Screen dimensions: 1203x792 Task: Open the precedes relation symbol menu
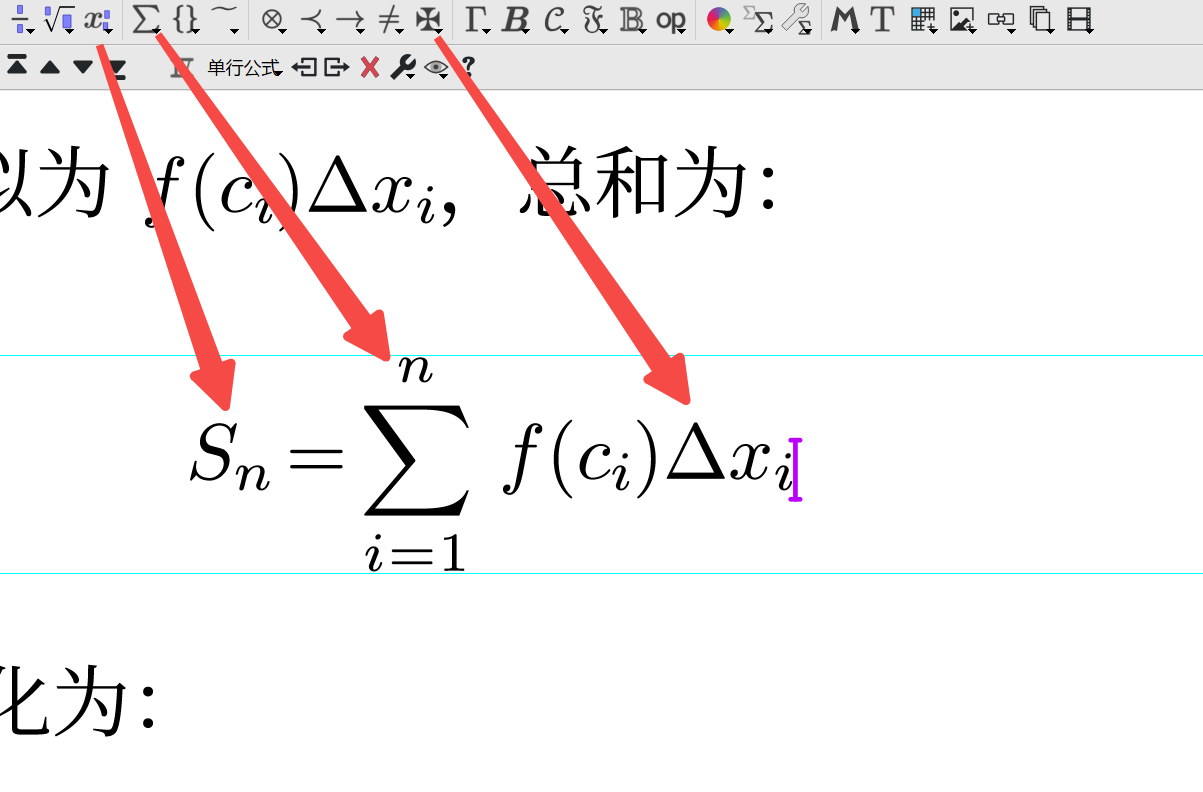click(x=311, y=19)
